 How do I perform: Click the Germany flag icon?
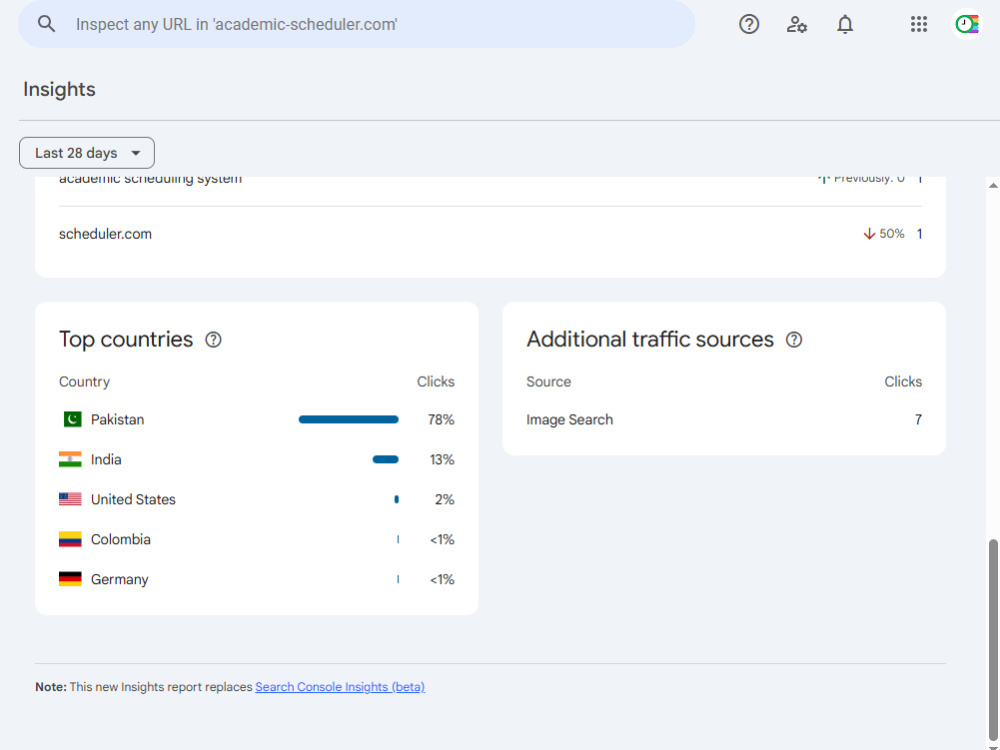click(70, 579)
